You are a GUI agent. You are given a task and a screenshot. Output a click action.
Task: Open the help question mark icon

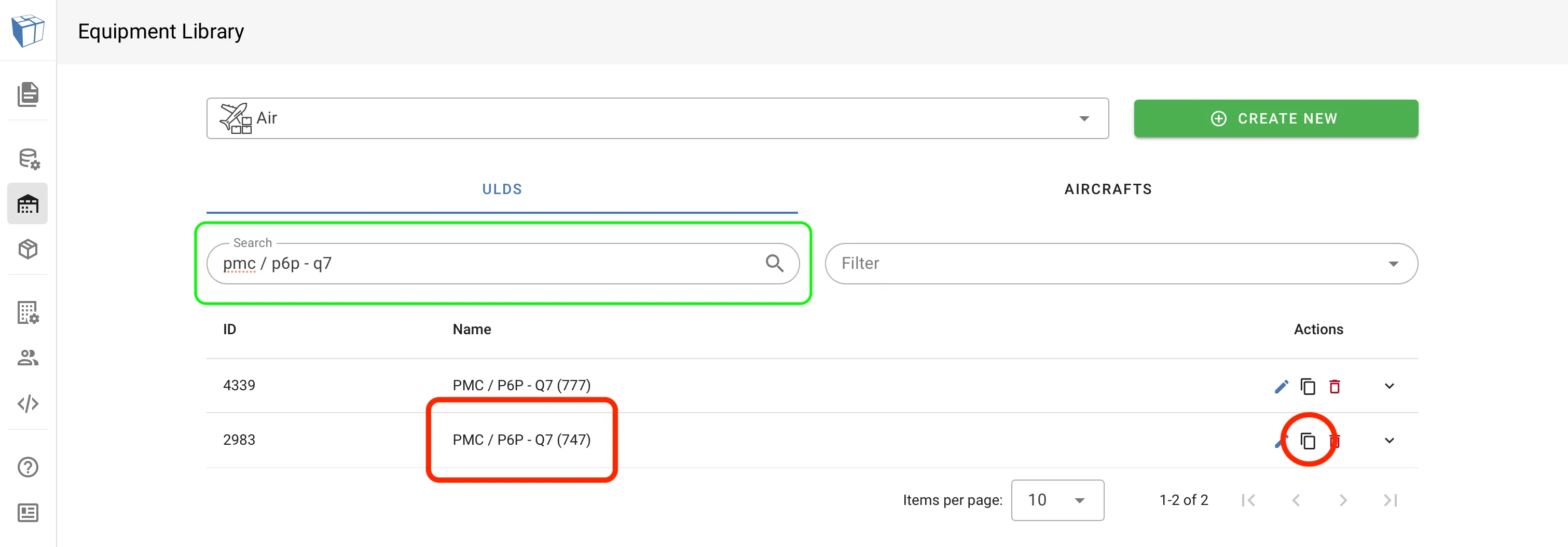(x=28, y=467)
